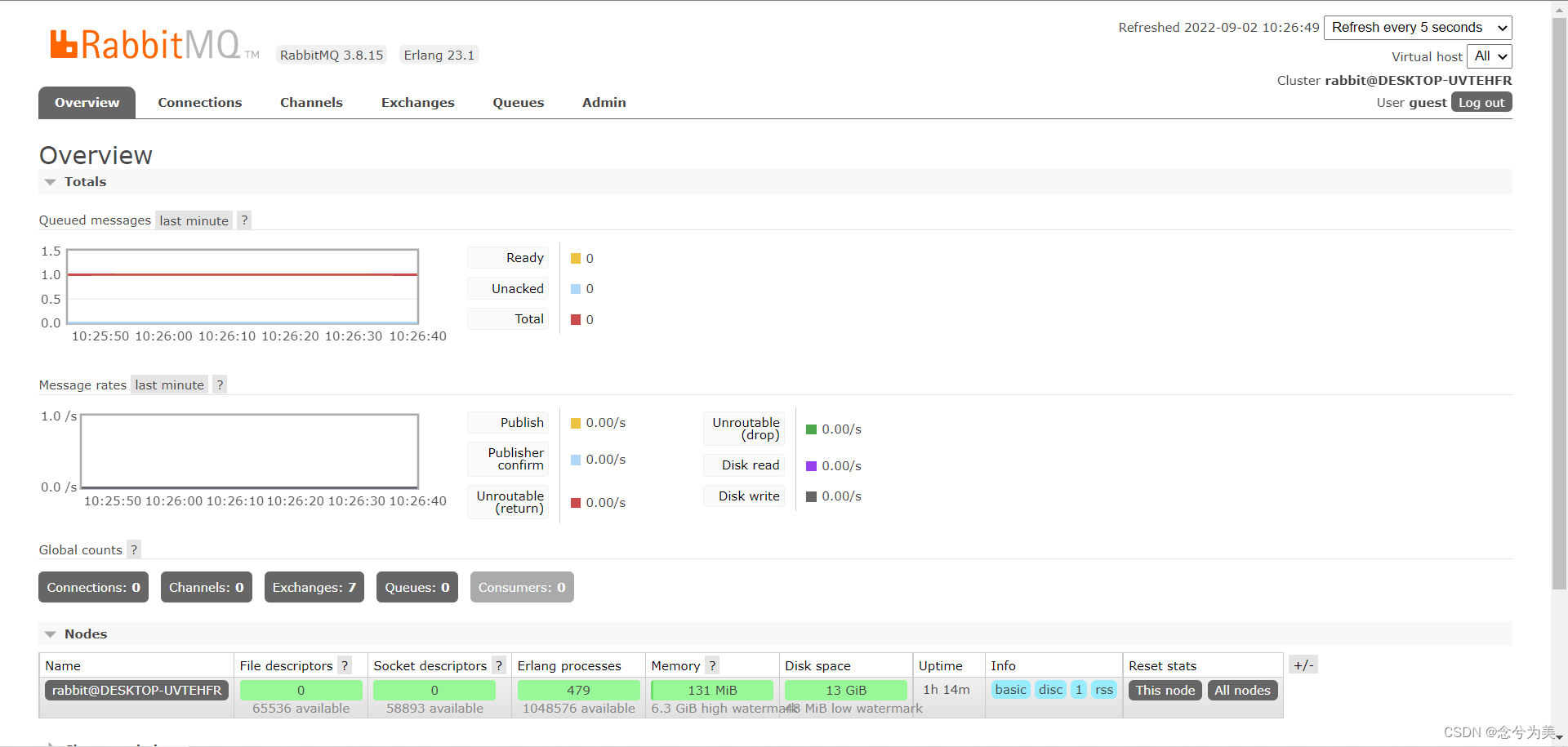
Task: Click the RabbitMQ logo
Action: pyautogui.click(x=154, y=45)
